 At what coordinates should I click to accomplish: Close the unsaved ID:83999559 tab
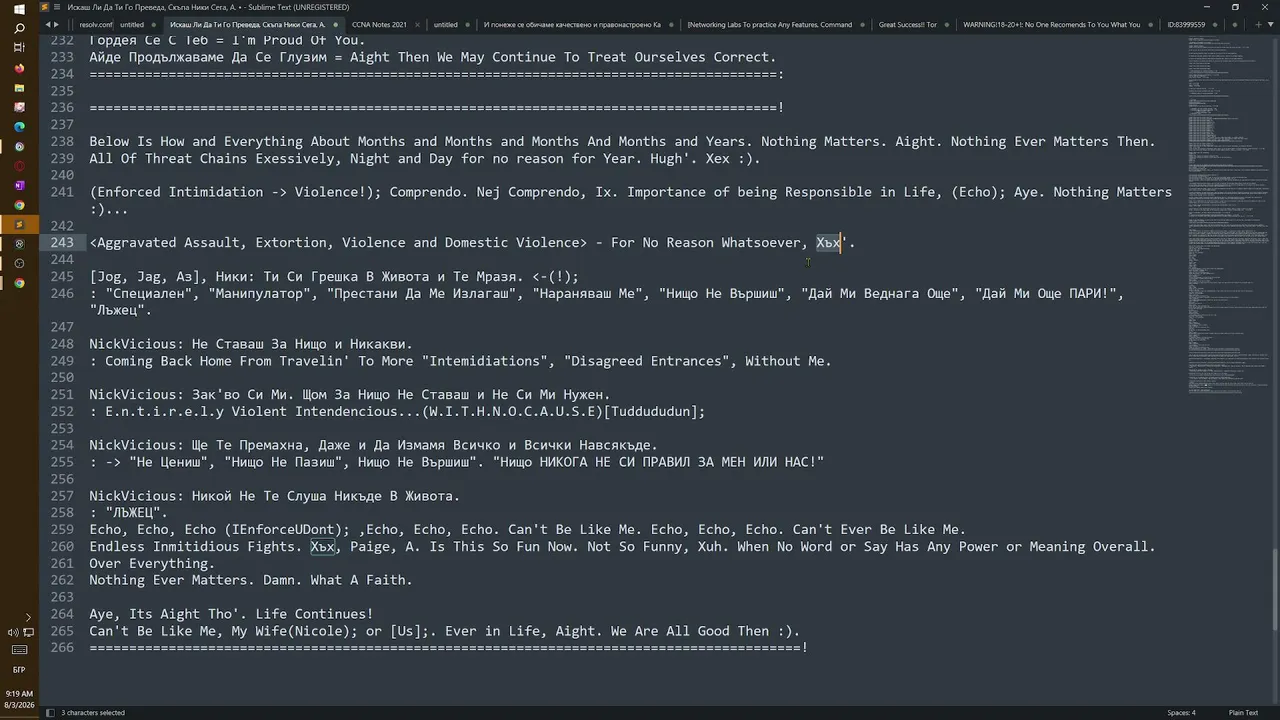(x=1215, y=24)
